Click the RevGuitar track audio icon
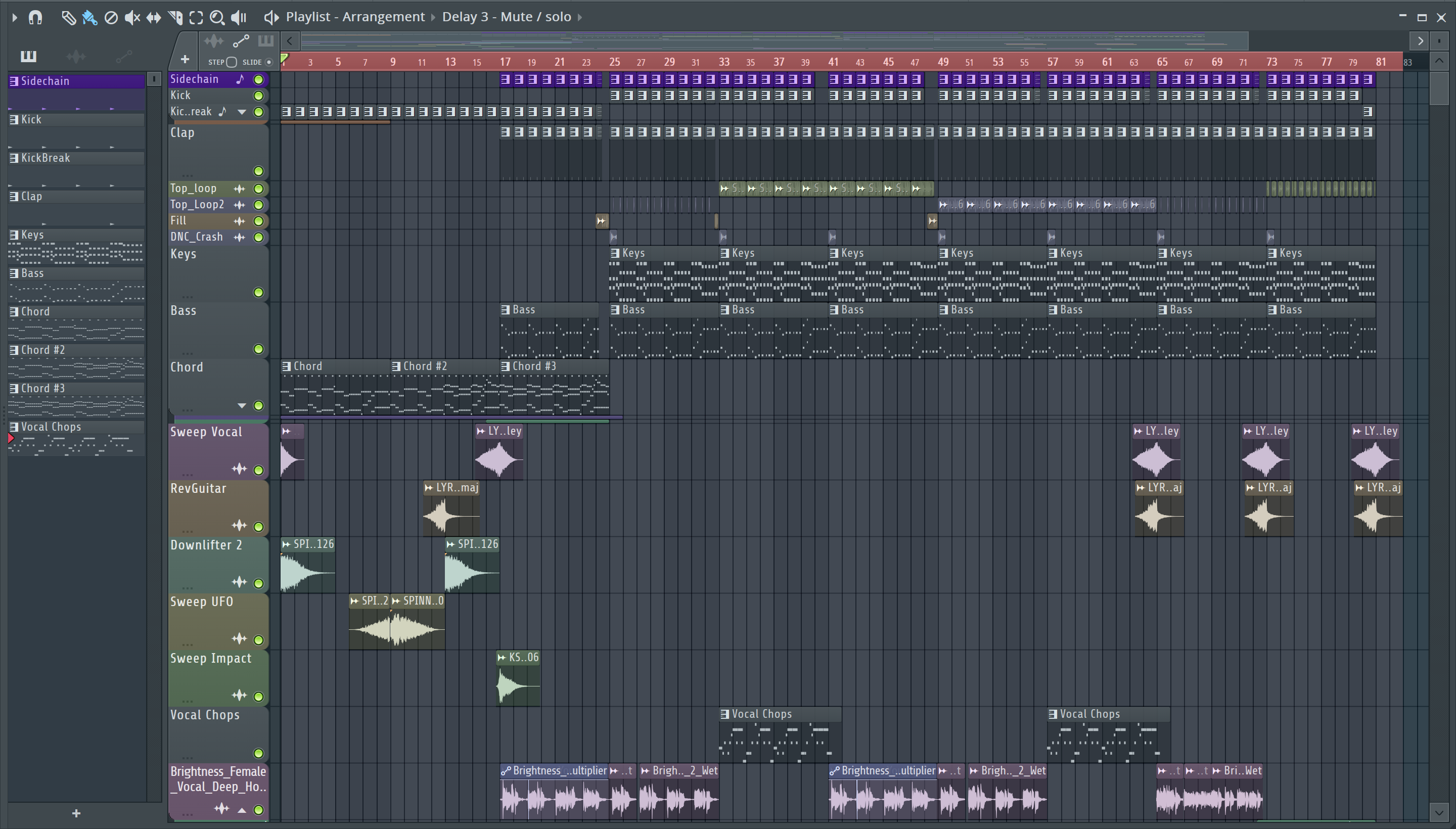The image size is (1456, 829). pyautogui.click(x=240, y=526)
